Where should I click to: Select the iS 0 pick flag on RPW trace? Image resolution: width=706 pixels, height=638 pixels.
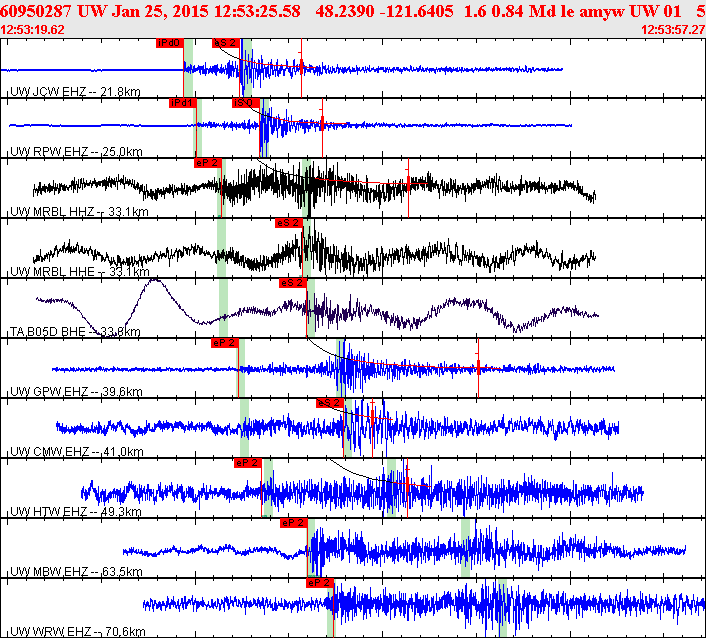click(246, 103)
